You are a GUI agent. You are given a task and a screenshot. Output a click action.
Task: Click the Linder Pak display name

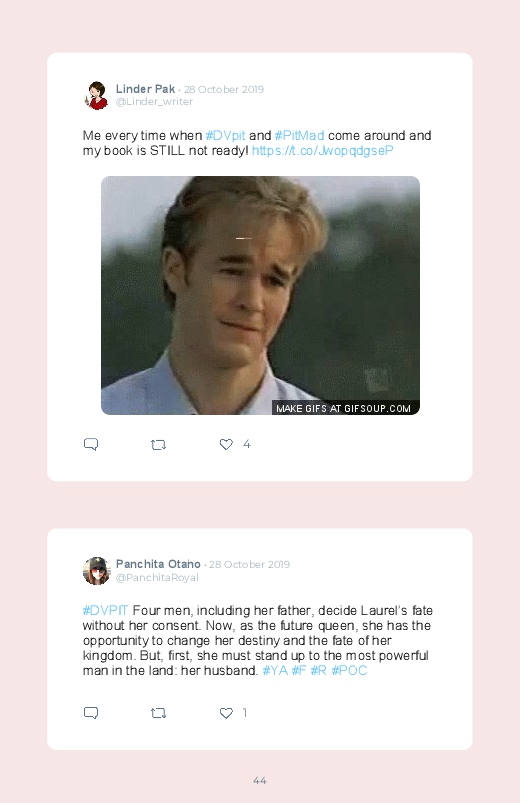[x=145, y=89]
